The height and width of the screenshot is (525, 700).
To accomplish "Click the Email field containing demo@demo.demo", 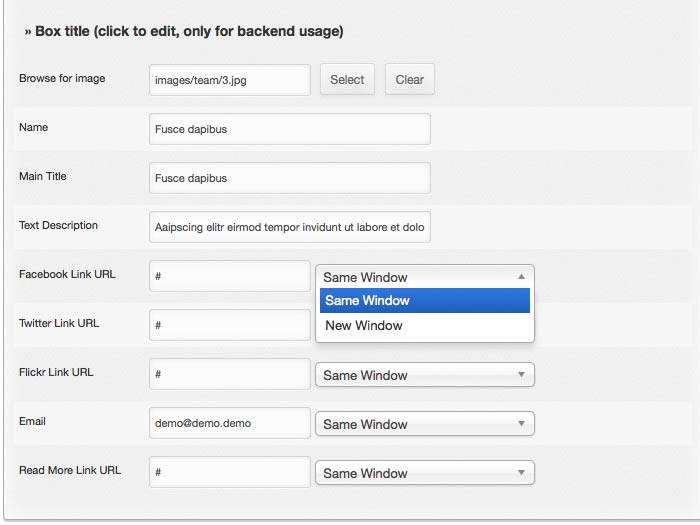I will pos(229,423).
